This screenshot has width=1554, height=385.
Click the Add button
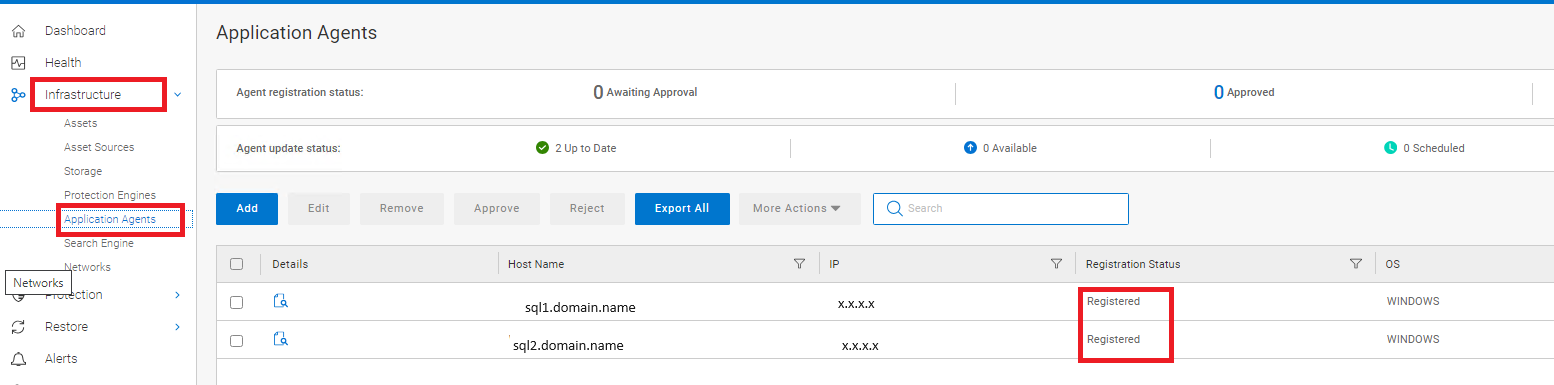[x=247, y=209]
